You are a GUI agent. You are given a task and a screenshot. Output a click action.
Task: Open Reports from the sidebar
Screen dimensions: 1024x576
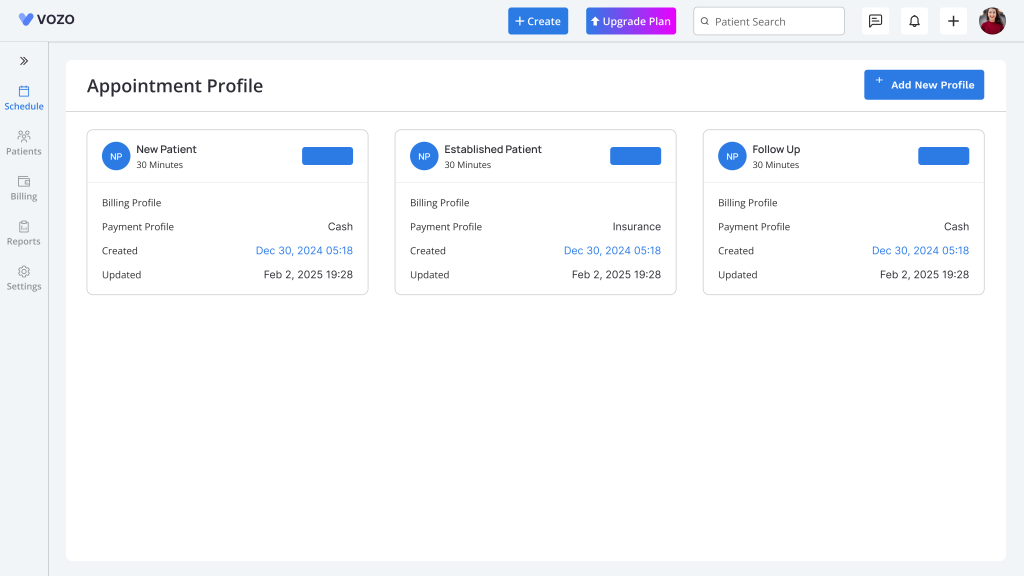pyautogui.click(x=24, y=233)
